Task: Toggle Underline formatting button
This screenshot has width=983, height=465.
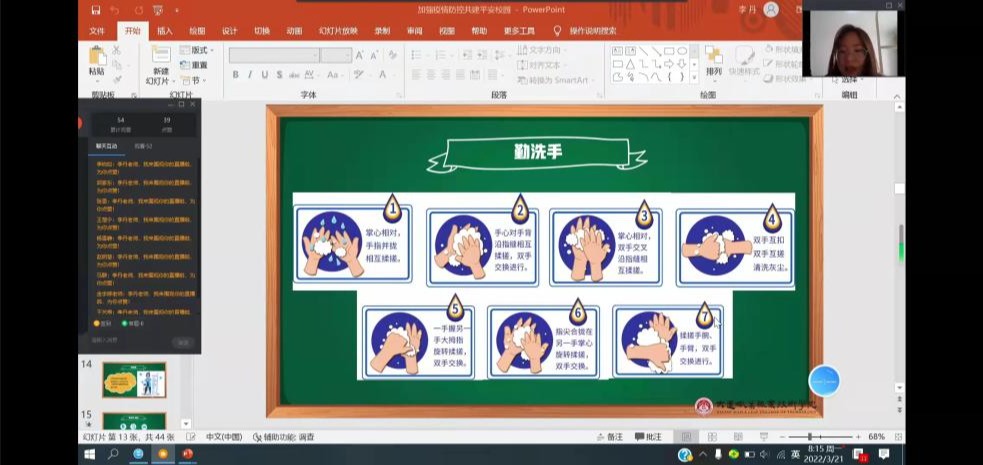Action: point(264,75)
